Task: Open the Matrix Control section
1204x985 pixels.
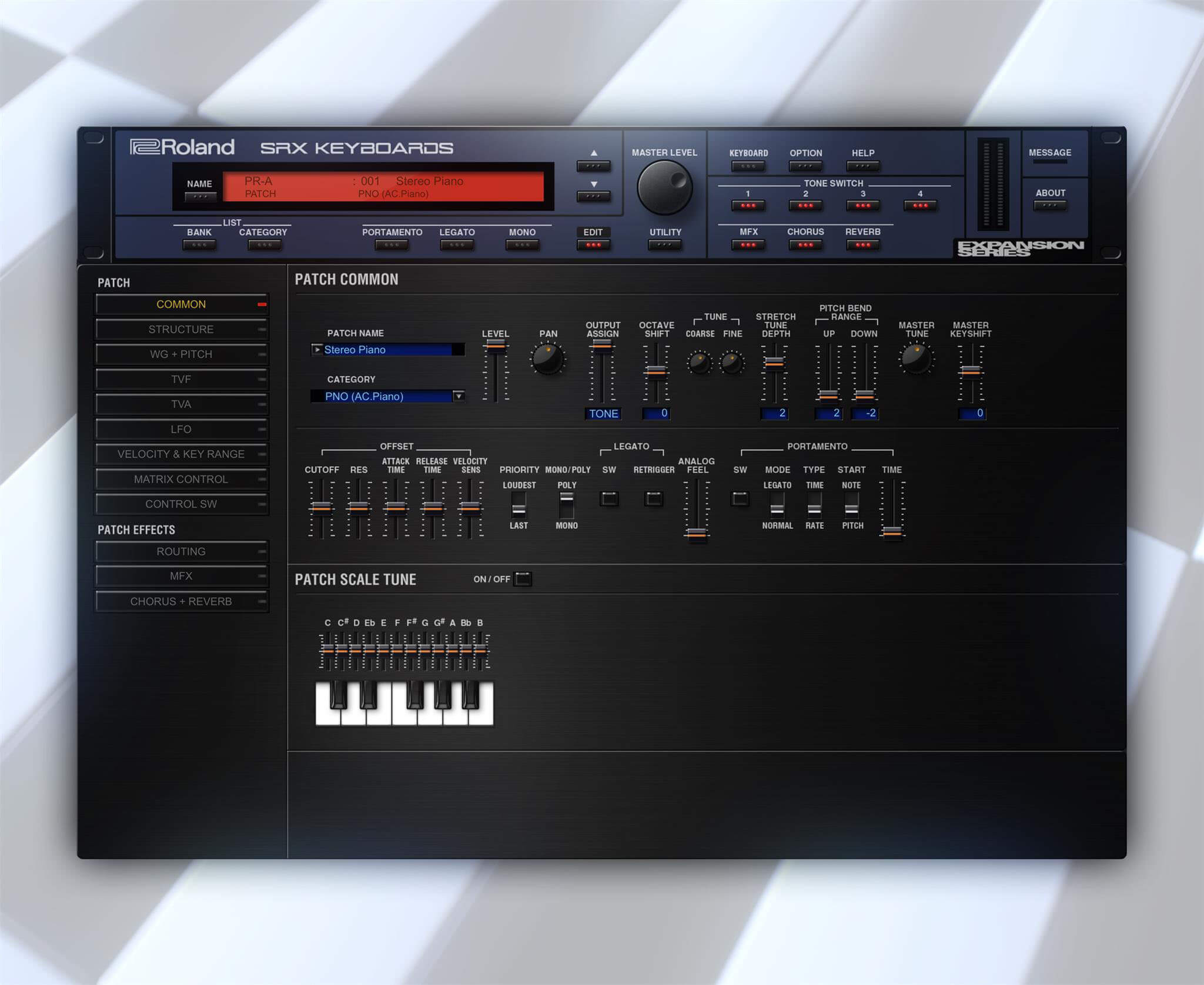Action: (181, 479)
